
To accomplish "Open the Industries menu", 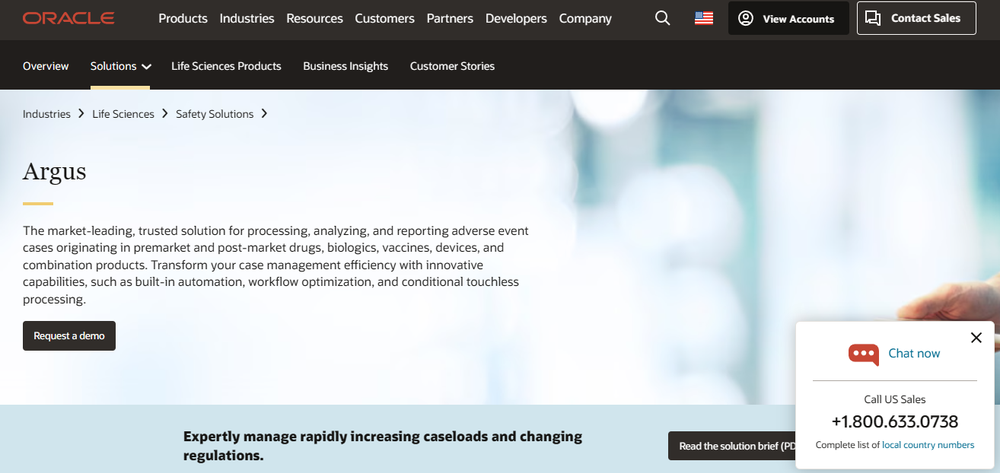I will click(247, 18).
